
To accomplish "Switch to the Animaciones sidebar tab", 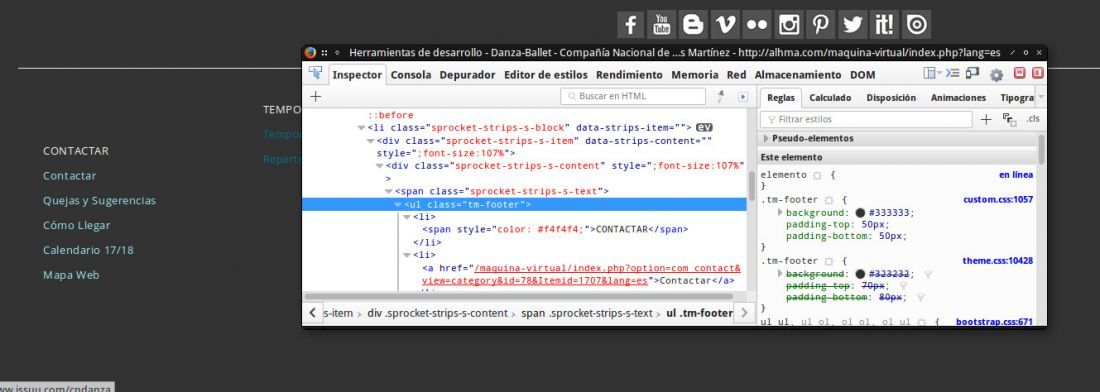I will click(x=958, y=97).
